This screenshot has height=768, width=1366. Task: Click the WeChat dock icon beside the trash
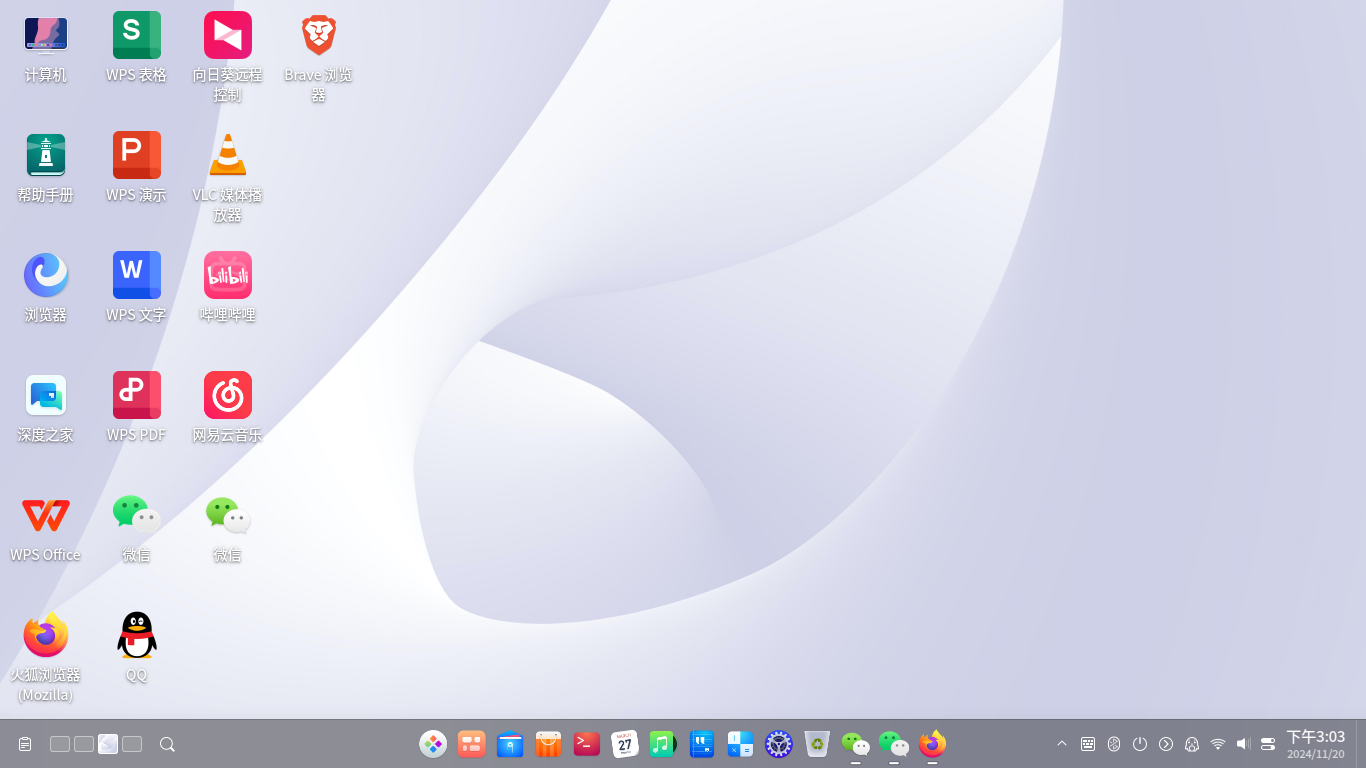855,744
